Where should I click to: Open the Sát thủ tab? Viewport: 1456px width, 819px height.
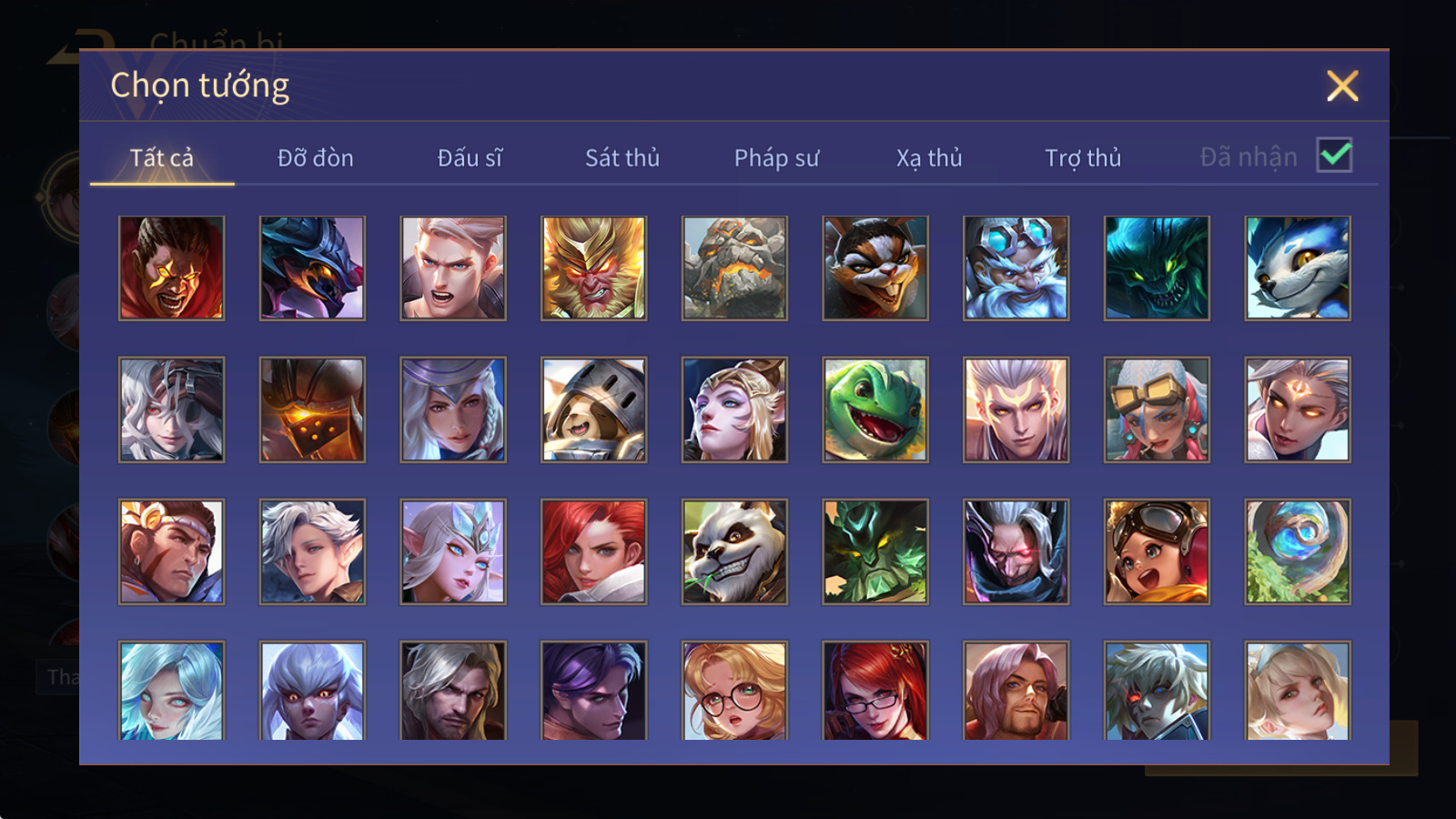coord(622,158)
